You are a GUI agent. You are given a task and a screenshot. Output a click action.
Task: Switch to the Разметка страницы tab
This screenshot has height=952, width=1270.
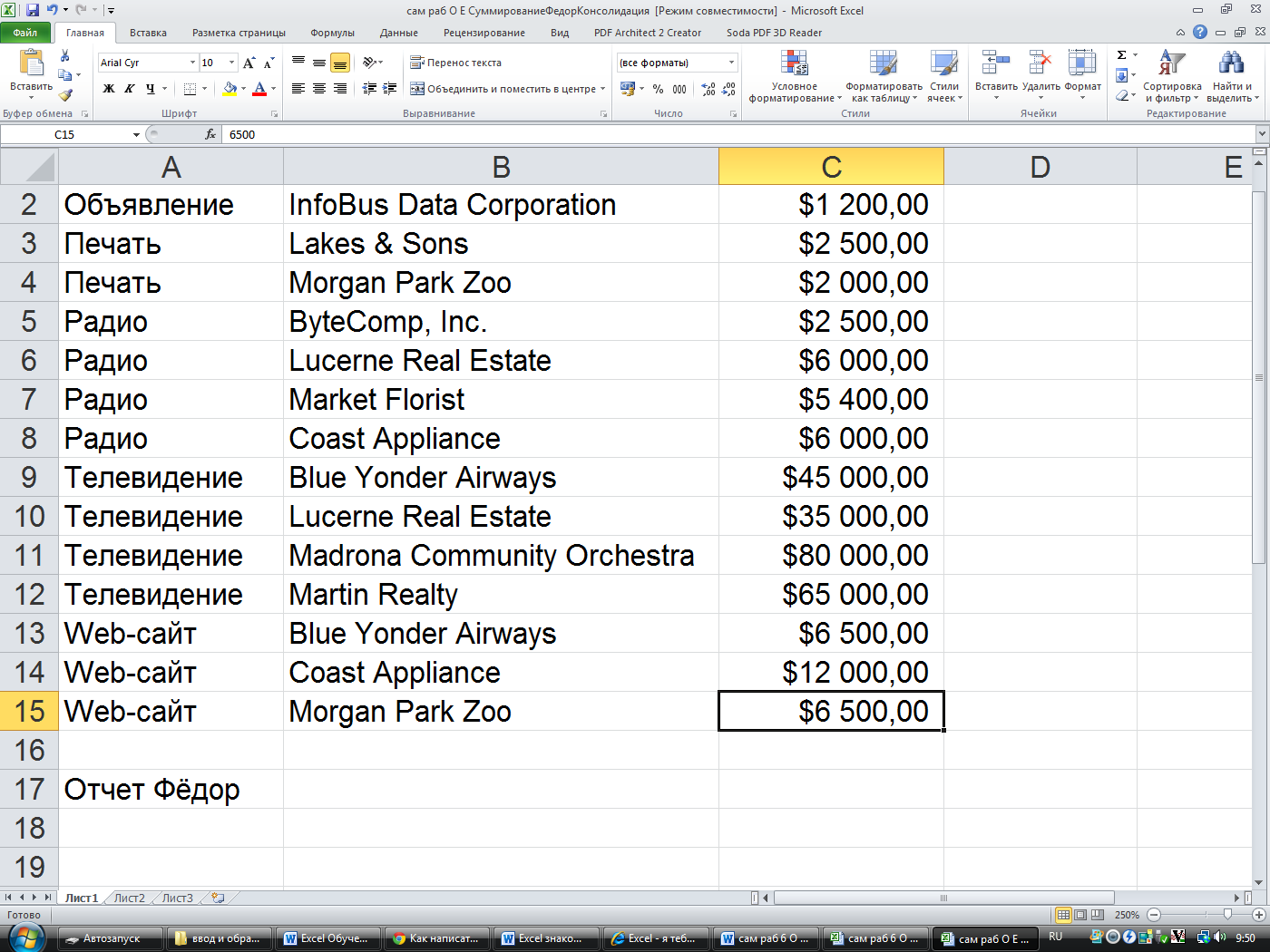pyautogui.click(x=239, y=33)
